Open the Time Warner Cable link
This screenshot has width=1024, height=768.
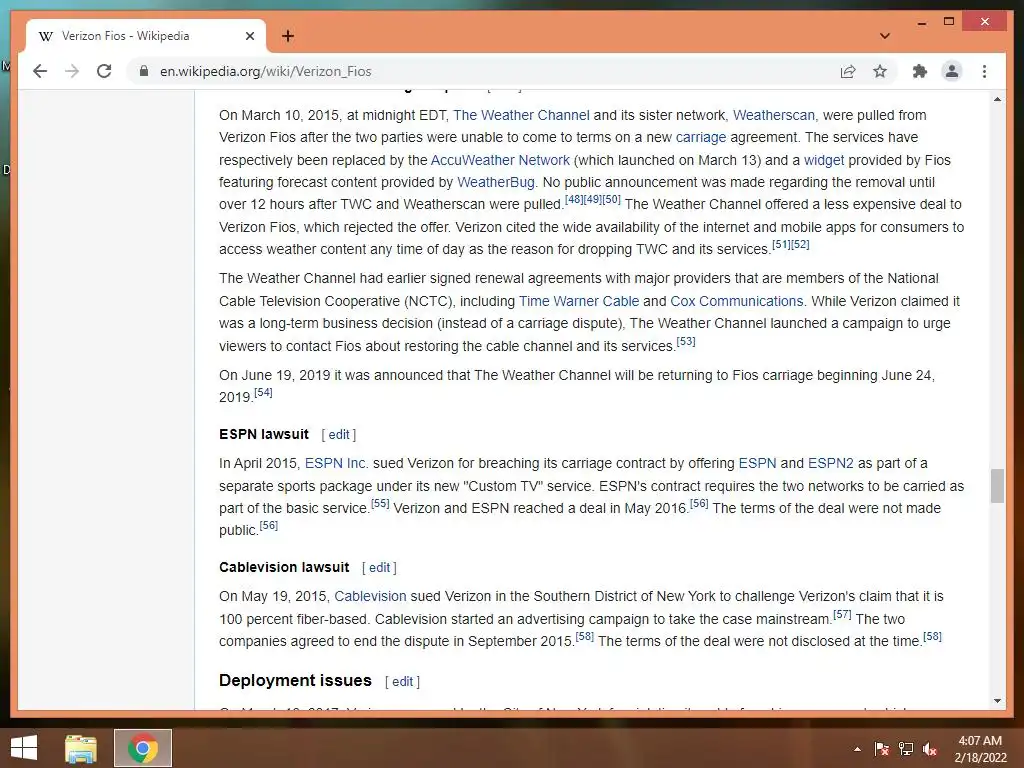(x=579, y=301)
